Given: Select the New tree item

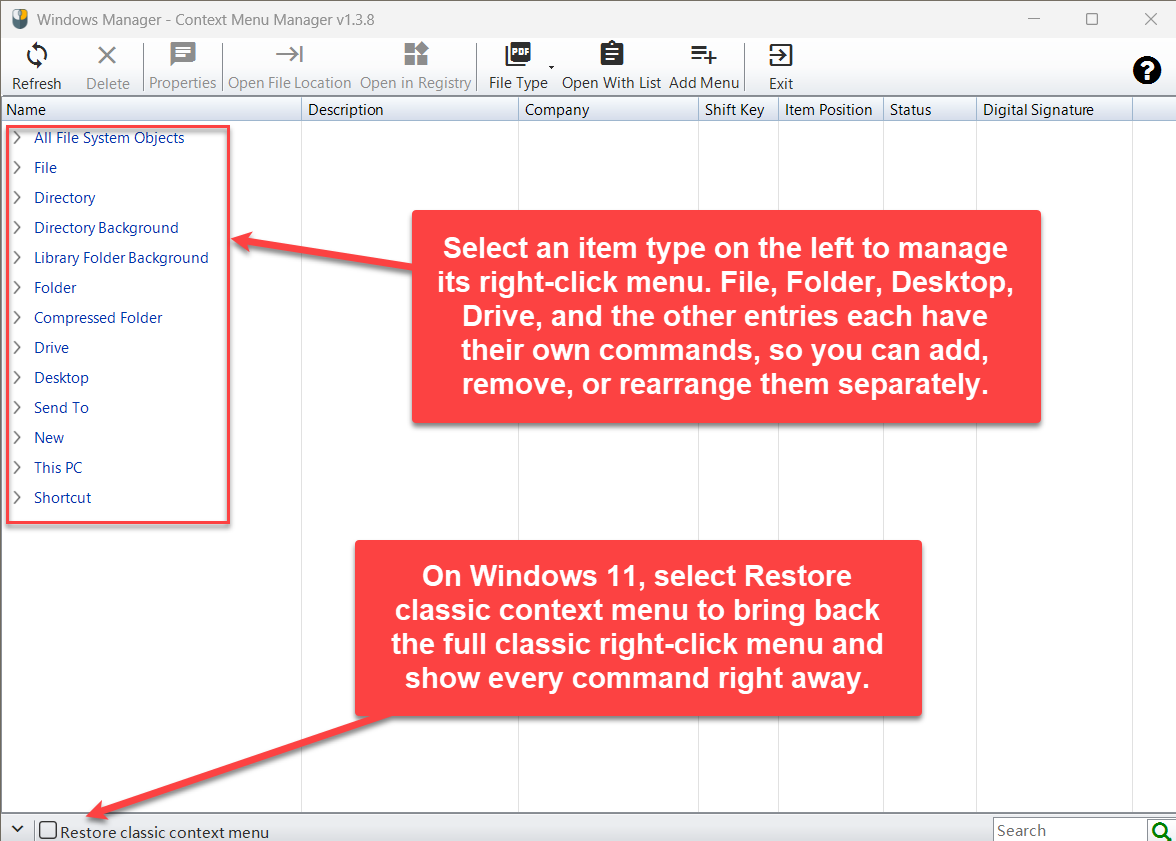Looking at the screenshot, I should (49, 438).
